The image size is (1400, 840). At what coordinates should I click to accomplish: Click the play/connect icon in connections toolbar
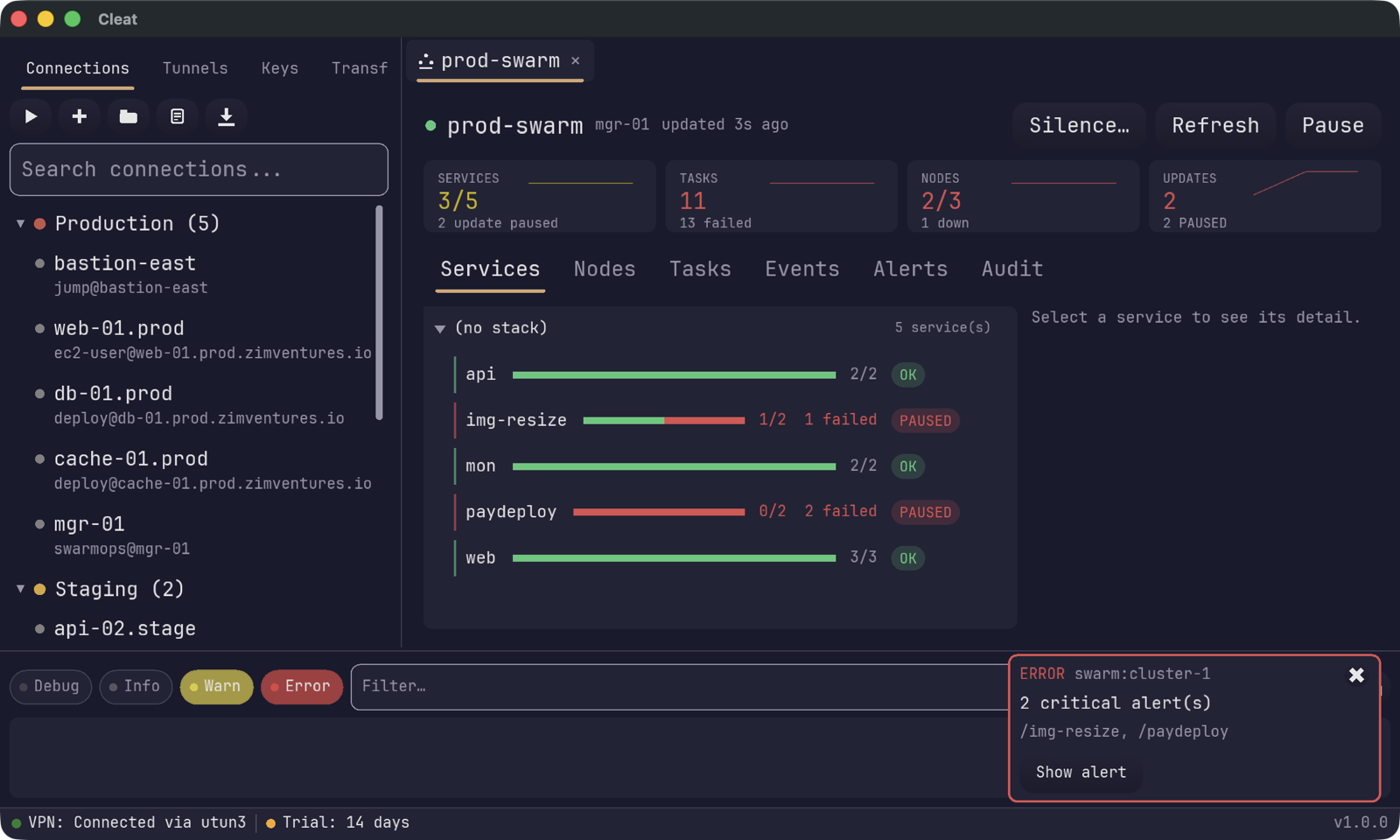tap(31, 116)
